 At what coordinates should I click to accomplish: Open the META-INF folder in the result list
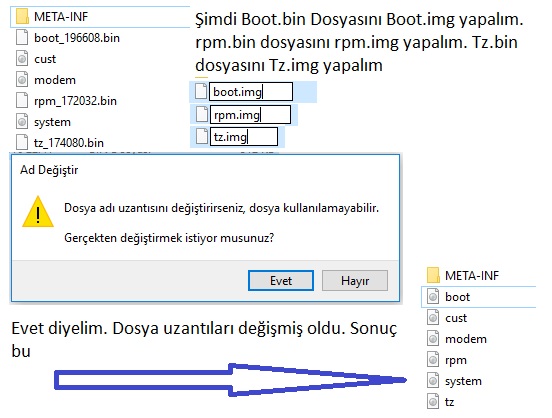pyautogui.click(x=472, y=275)
